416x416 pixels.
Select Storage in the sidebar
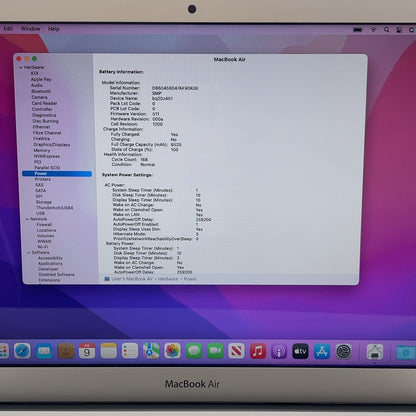(44, 202)
